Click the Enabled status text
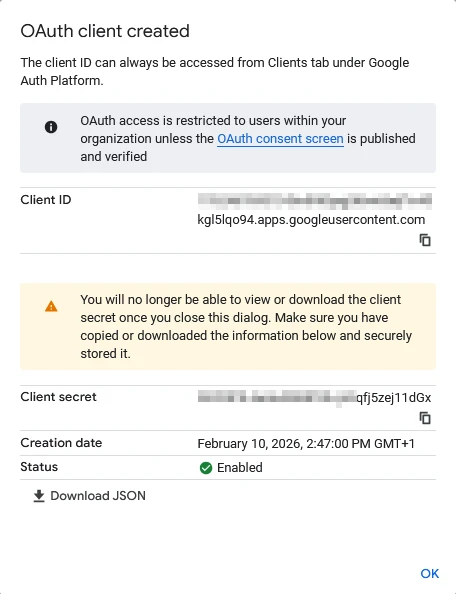This screenshot has height=594, width=456. click(240, 468)
